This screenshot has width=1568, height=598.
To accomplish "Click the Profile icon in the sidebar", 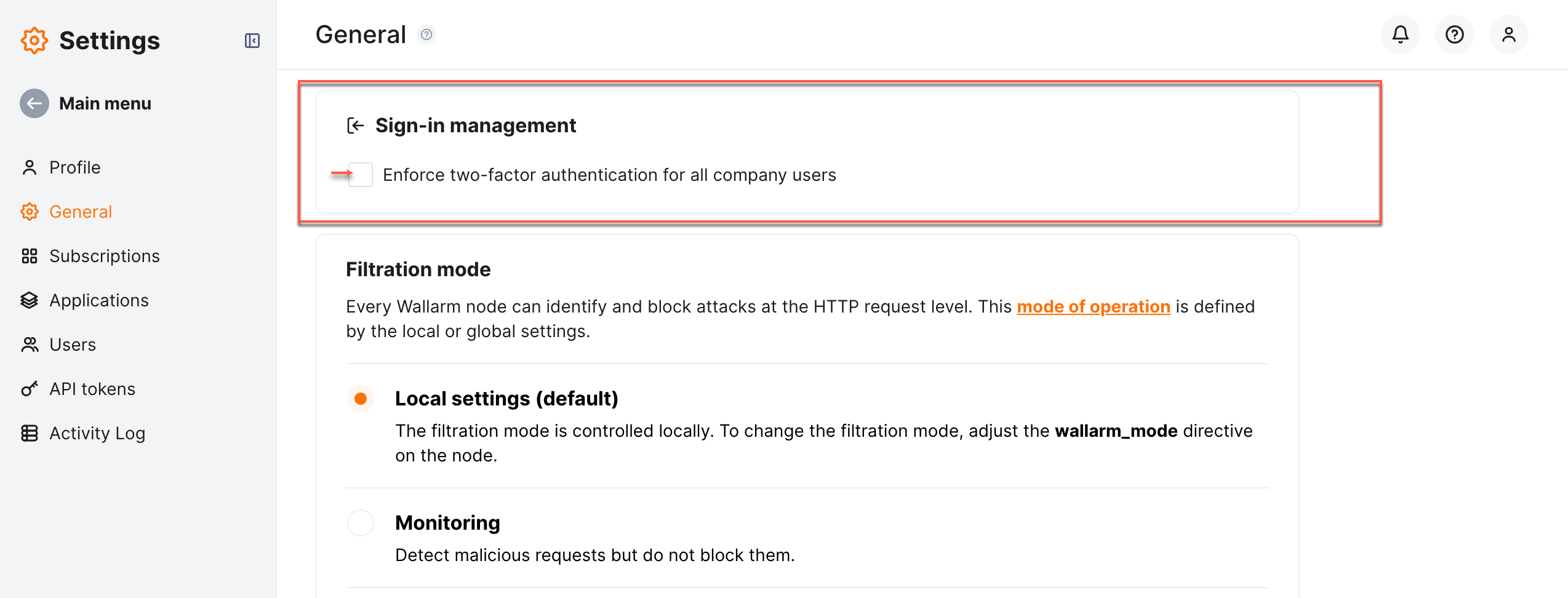I will pyautogui.click(x=30, y=167).
